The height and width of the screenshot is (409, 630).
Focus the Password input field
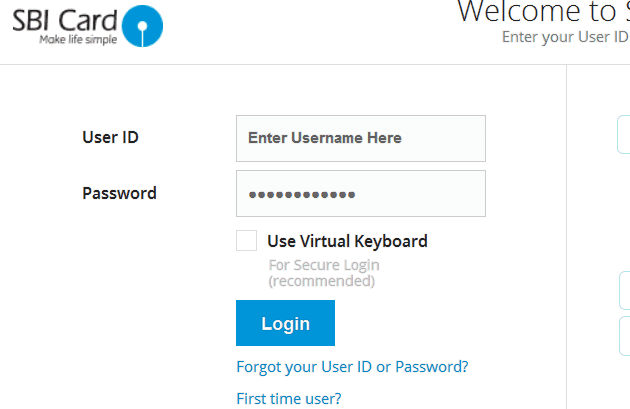[x=361, y=193]
